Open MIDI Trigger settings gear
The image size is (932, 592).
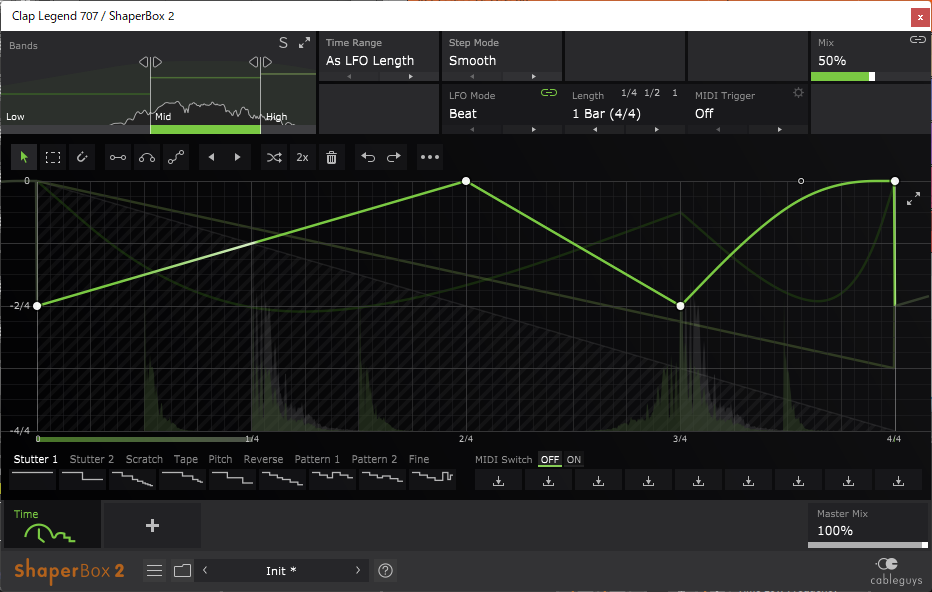click(798, 93)
